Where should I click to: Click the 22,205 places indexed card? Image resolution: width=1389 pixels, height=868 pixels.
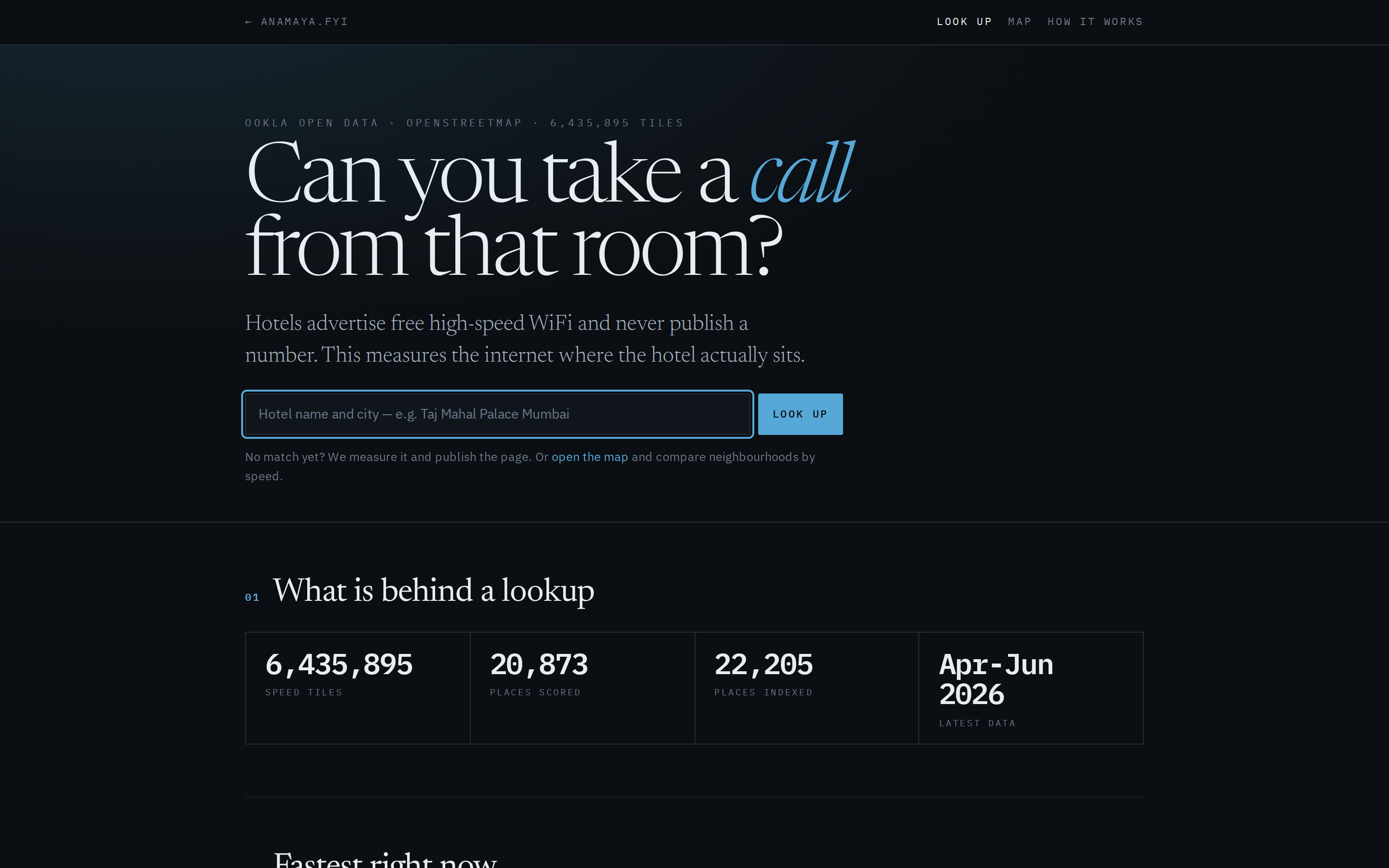pos(806,688)
